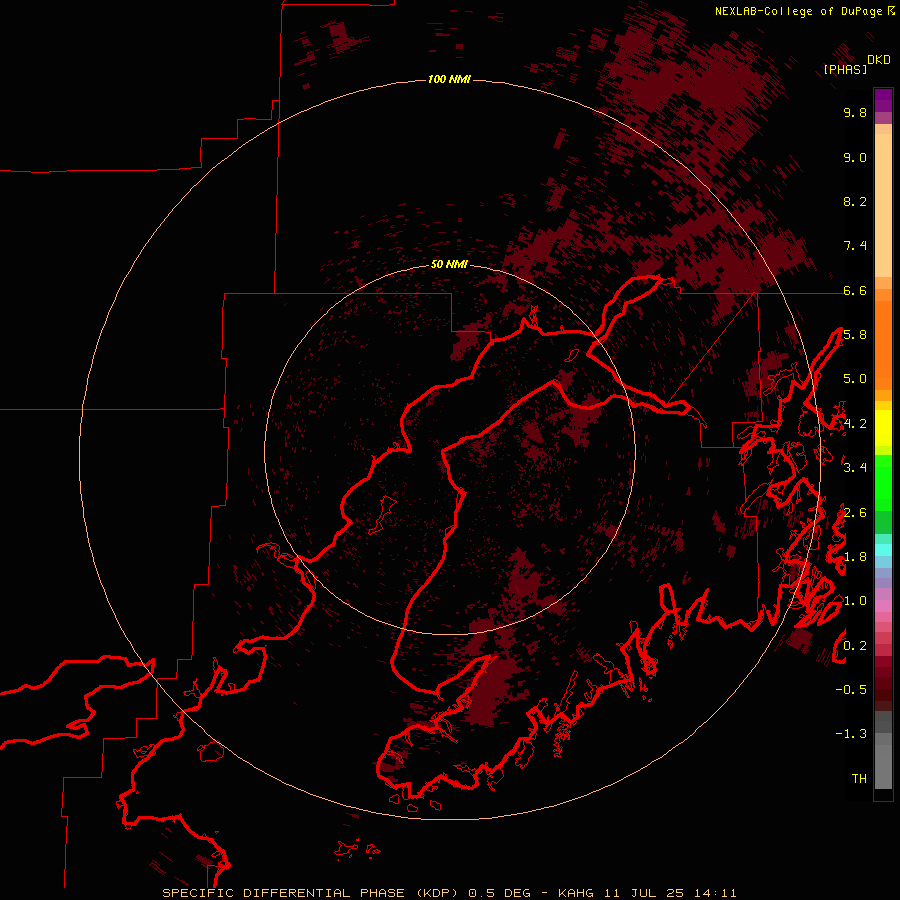Click the [PHAS] label above color bar

click(845, 69)
